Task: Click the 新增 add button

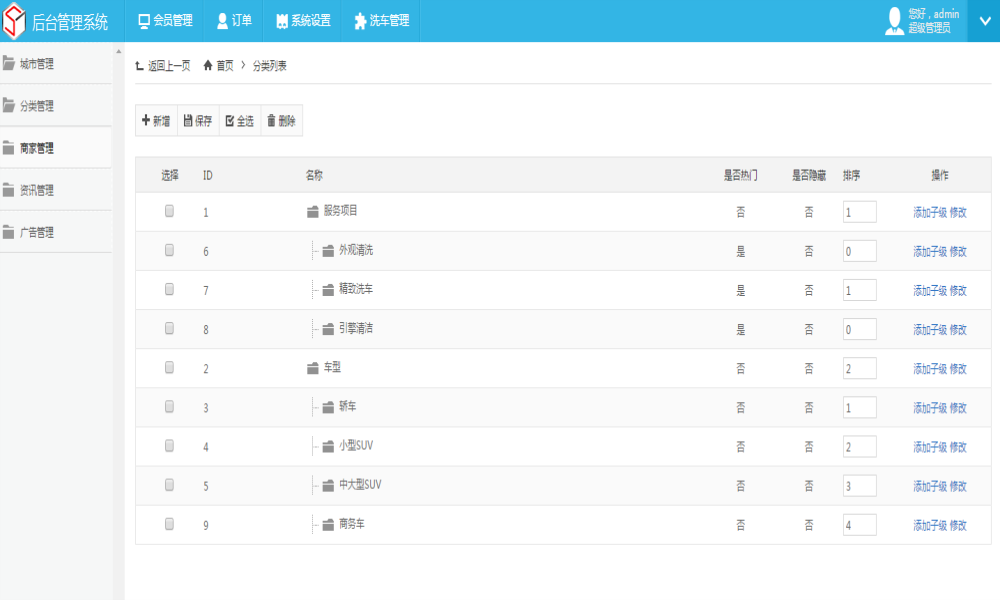Action: [156, 121]
